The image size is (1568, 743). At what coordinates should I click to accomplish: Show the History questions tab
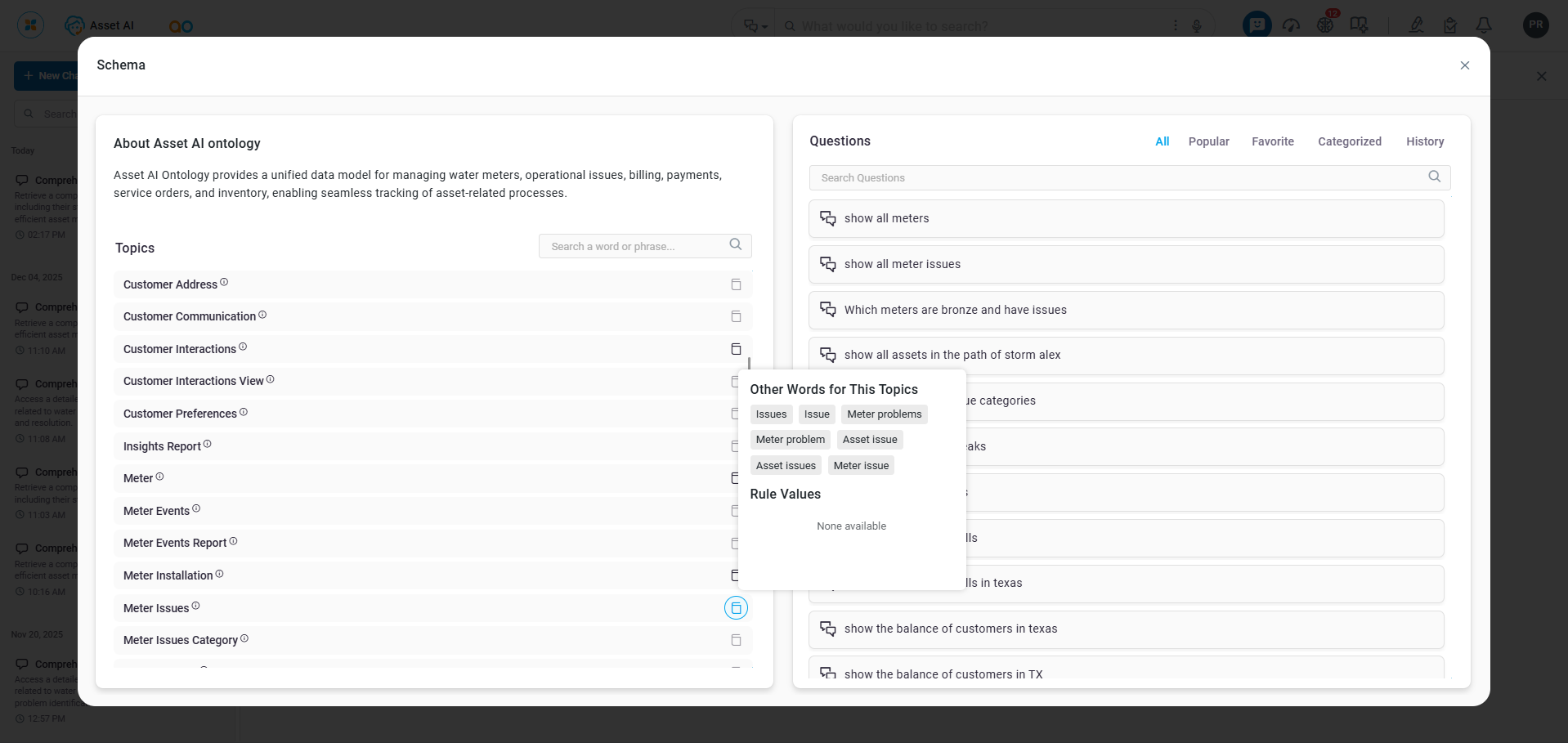click(1424, 141)
